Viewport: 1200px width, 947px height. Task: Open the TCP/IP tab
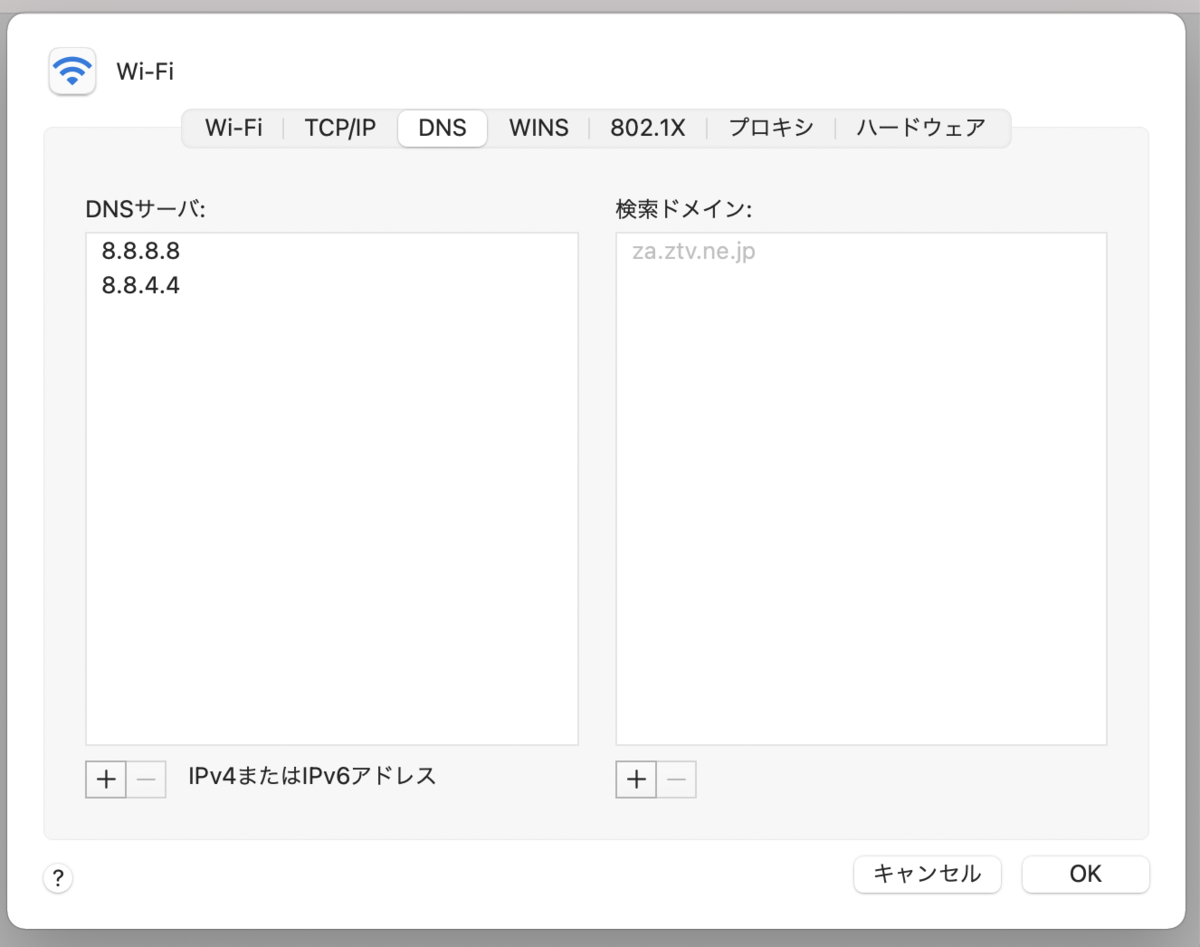[x=340, y=128]
